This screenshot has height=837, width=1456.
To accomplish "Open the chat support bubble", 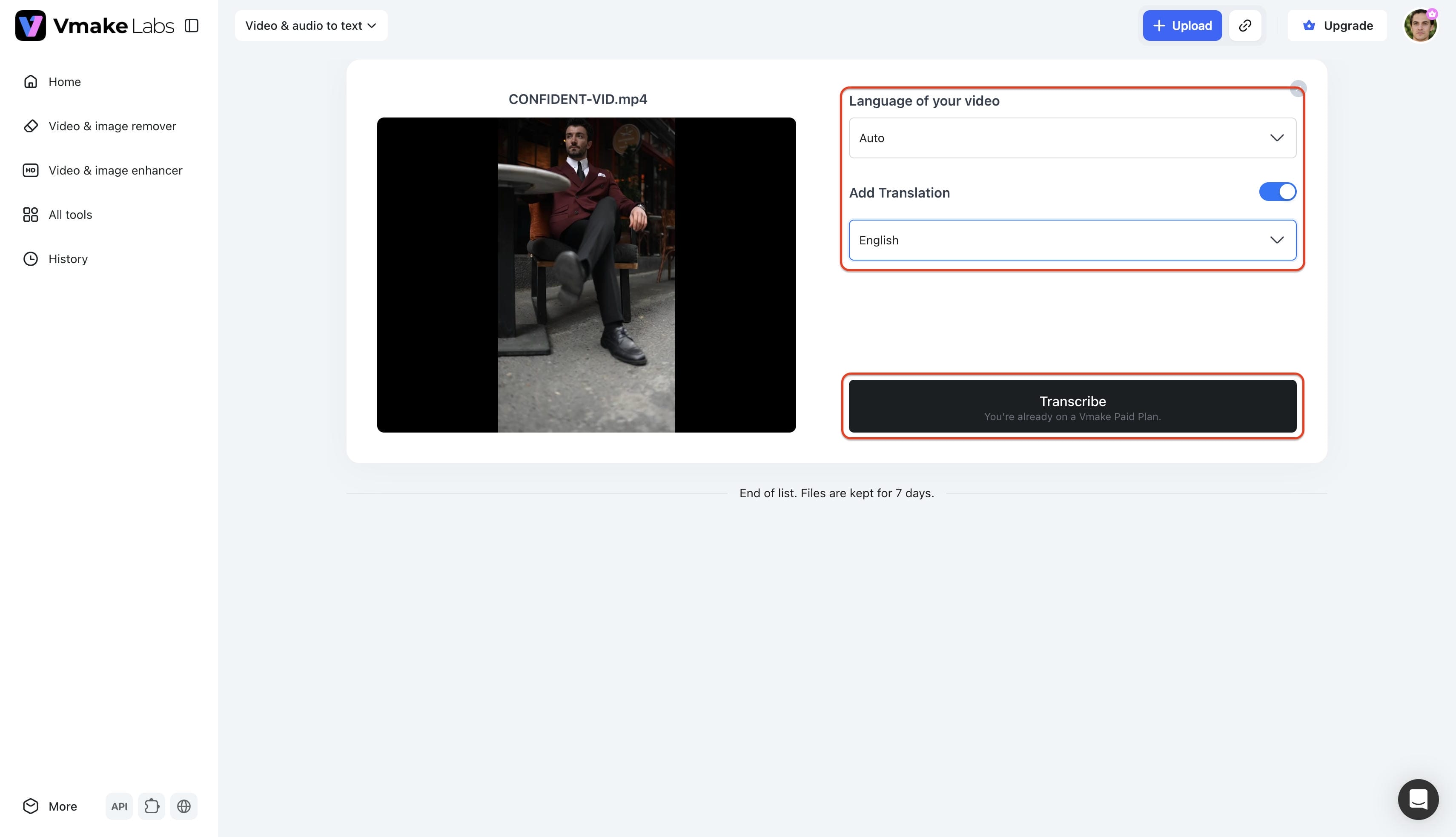I will coord(1418,799).
